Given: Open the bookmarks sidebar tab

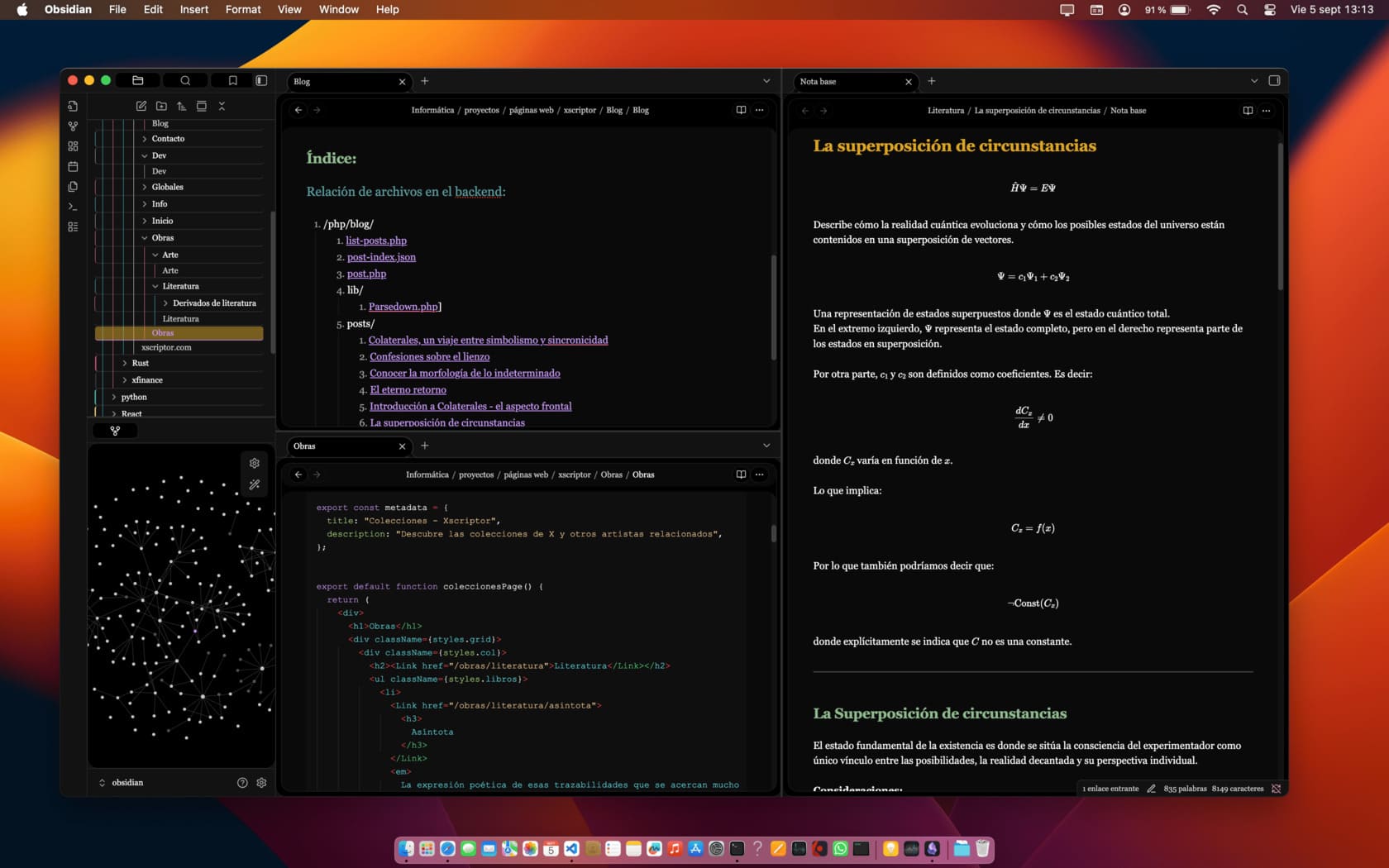Looking at the screenshot, I should (232, 81).
